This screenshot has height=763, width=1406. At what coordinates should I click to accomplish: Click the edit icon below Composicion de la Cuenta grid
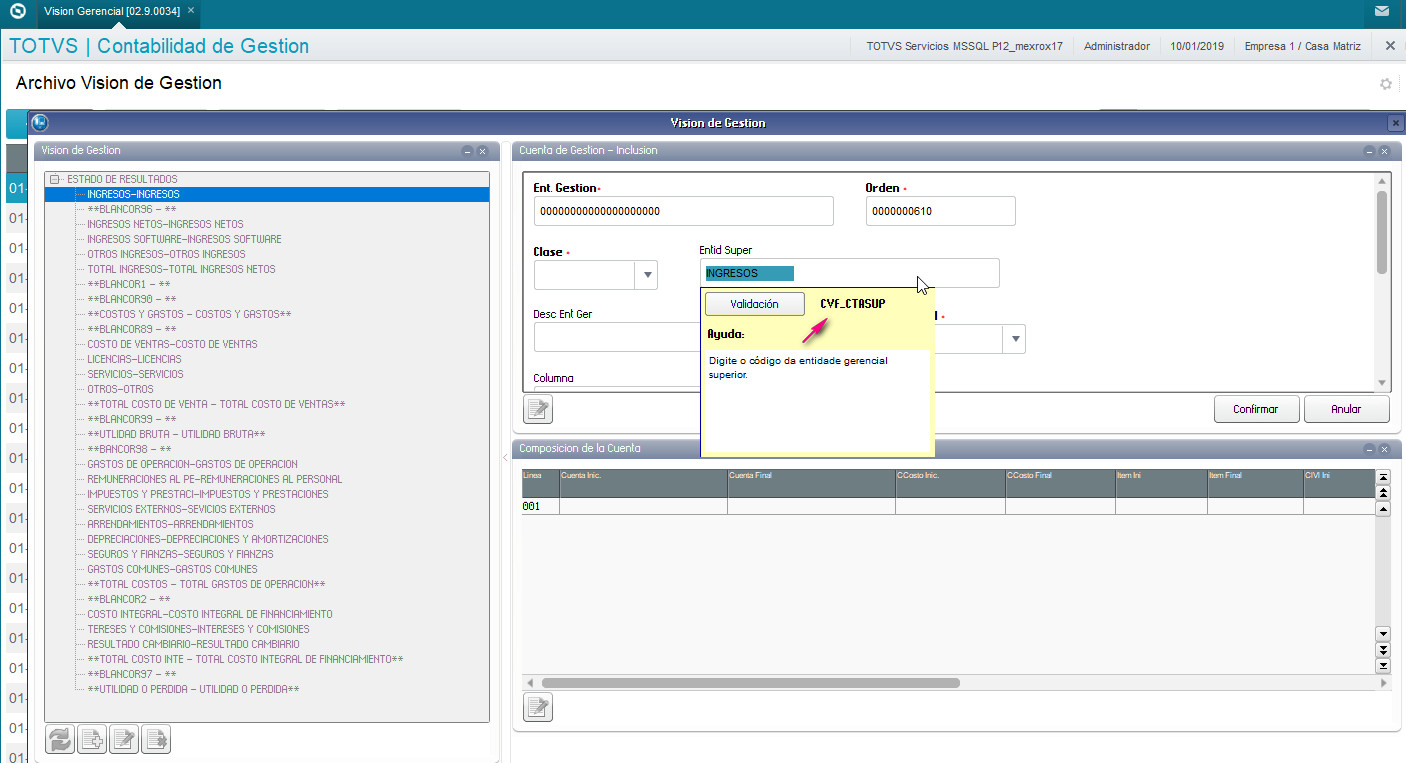point(538,708)
